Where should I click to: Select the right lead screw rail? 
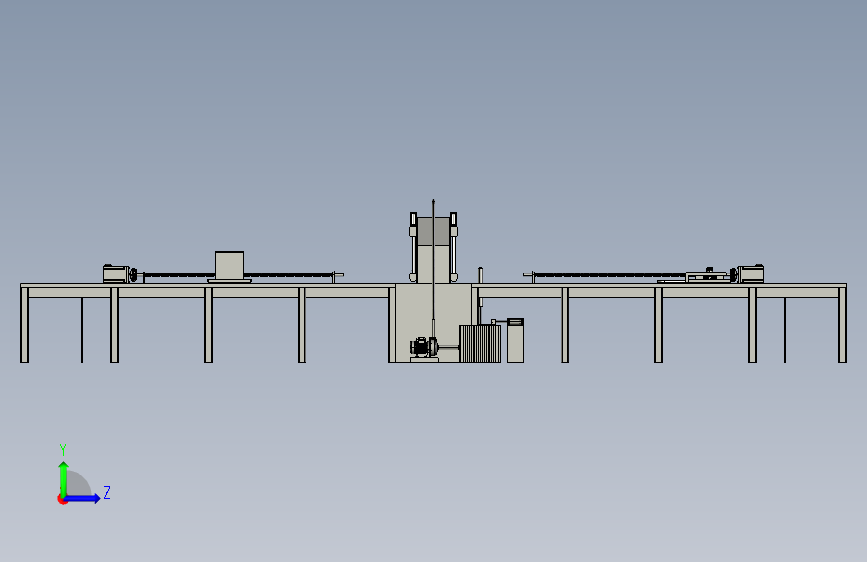[610, 274]
